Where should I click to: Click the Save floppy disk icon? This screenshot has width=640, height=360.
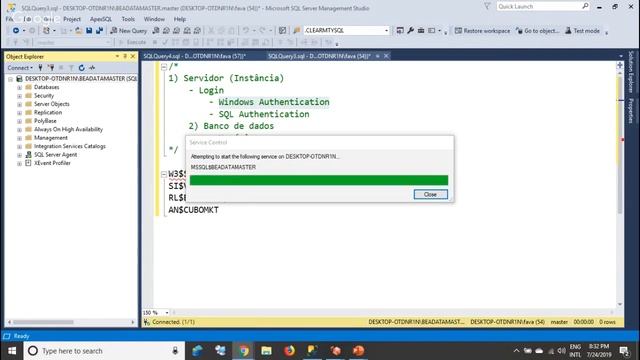pyautogui.click(x=89, y=31)
